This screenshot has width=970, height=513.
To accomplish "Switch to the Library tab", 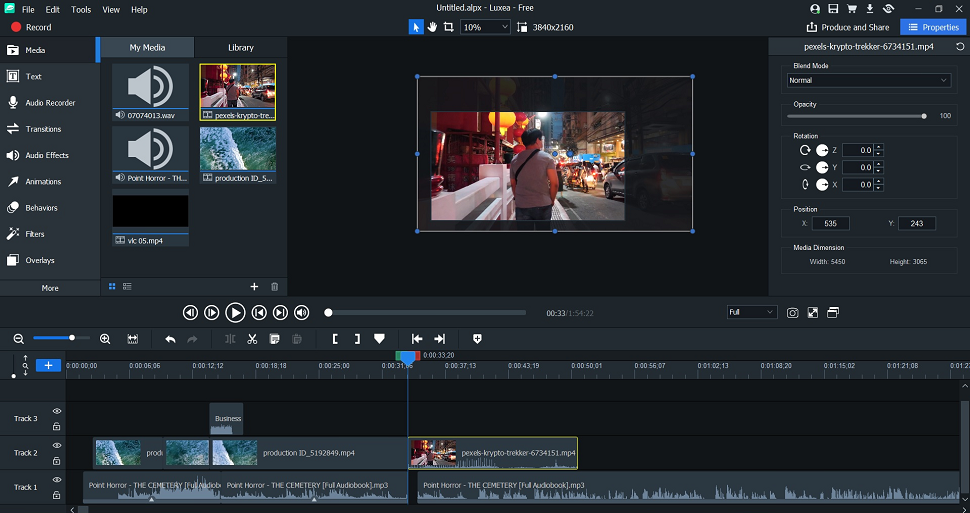I will (241, 47).
